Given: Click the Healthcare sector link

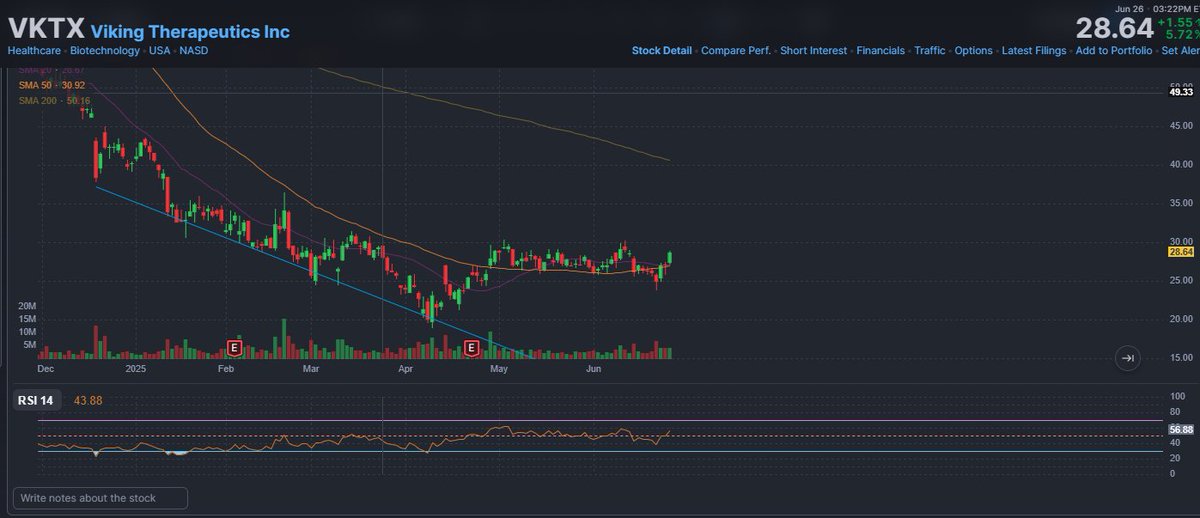Looking at the screenshot, I should click(35, 50).
